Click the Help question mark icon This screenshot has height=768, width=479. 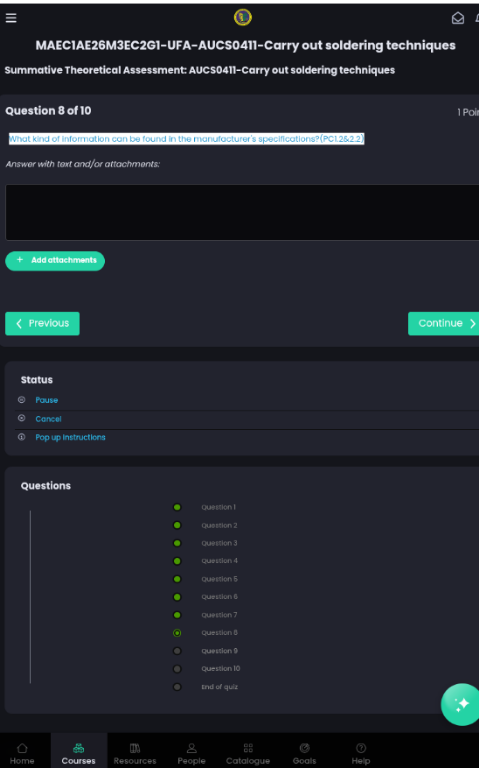pos(361,748)
